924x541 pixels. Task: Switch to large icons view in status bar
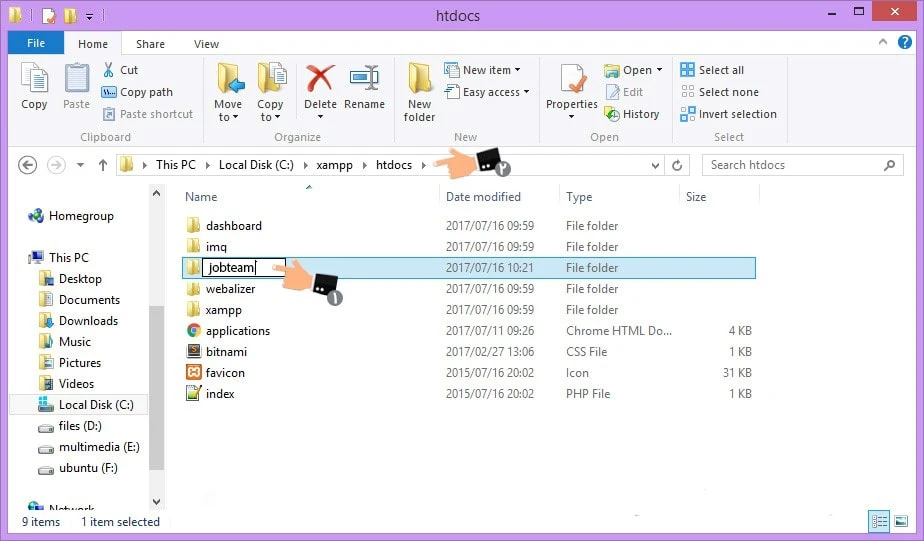(x=901, y=521)
